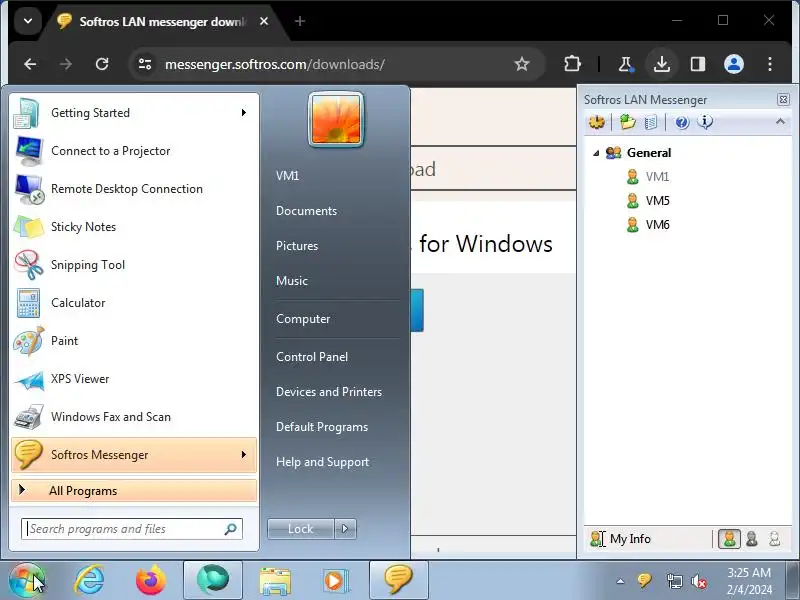The height and width of the screenshot is (600, 800).
Task: Open Snipping Tool
Action: click(134, 265)
